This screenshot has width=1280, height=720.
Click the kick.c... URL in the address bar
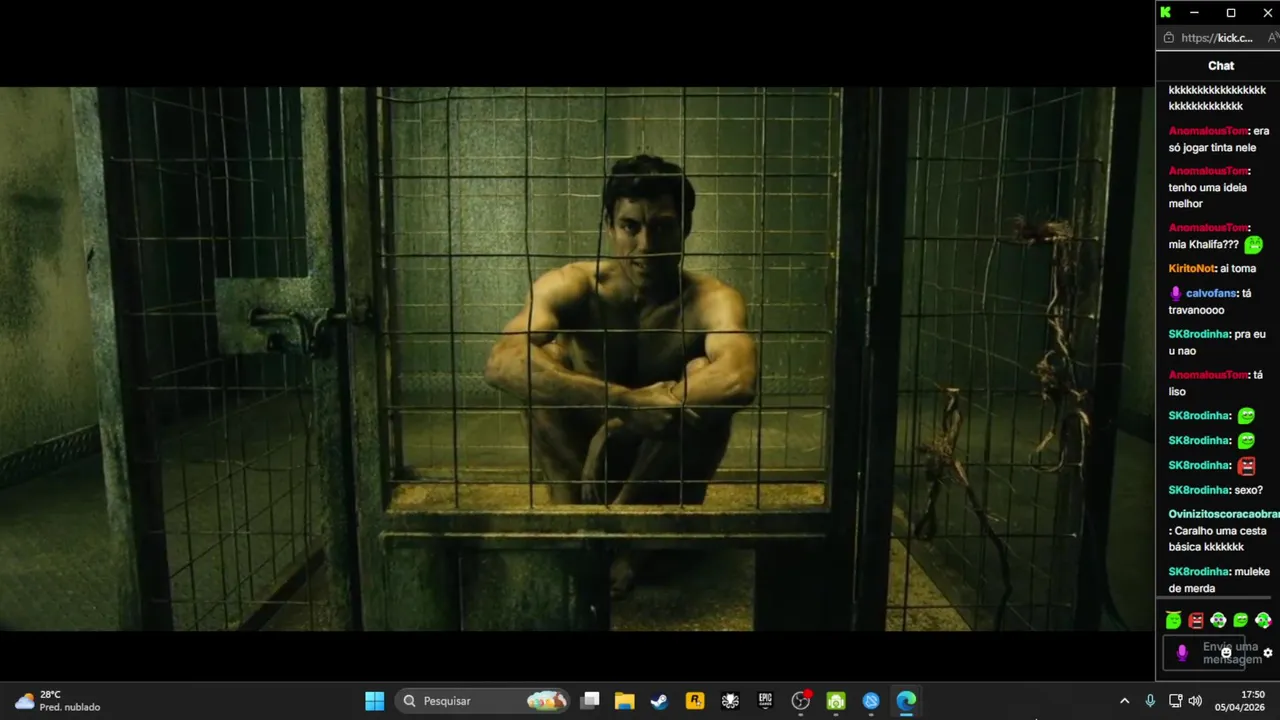click(1217, 38)
